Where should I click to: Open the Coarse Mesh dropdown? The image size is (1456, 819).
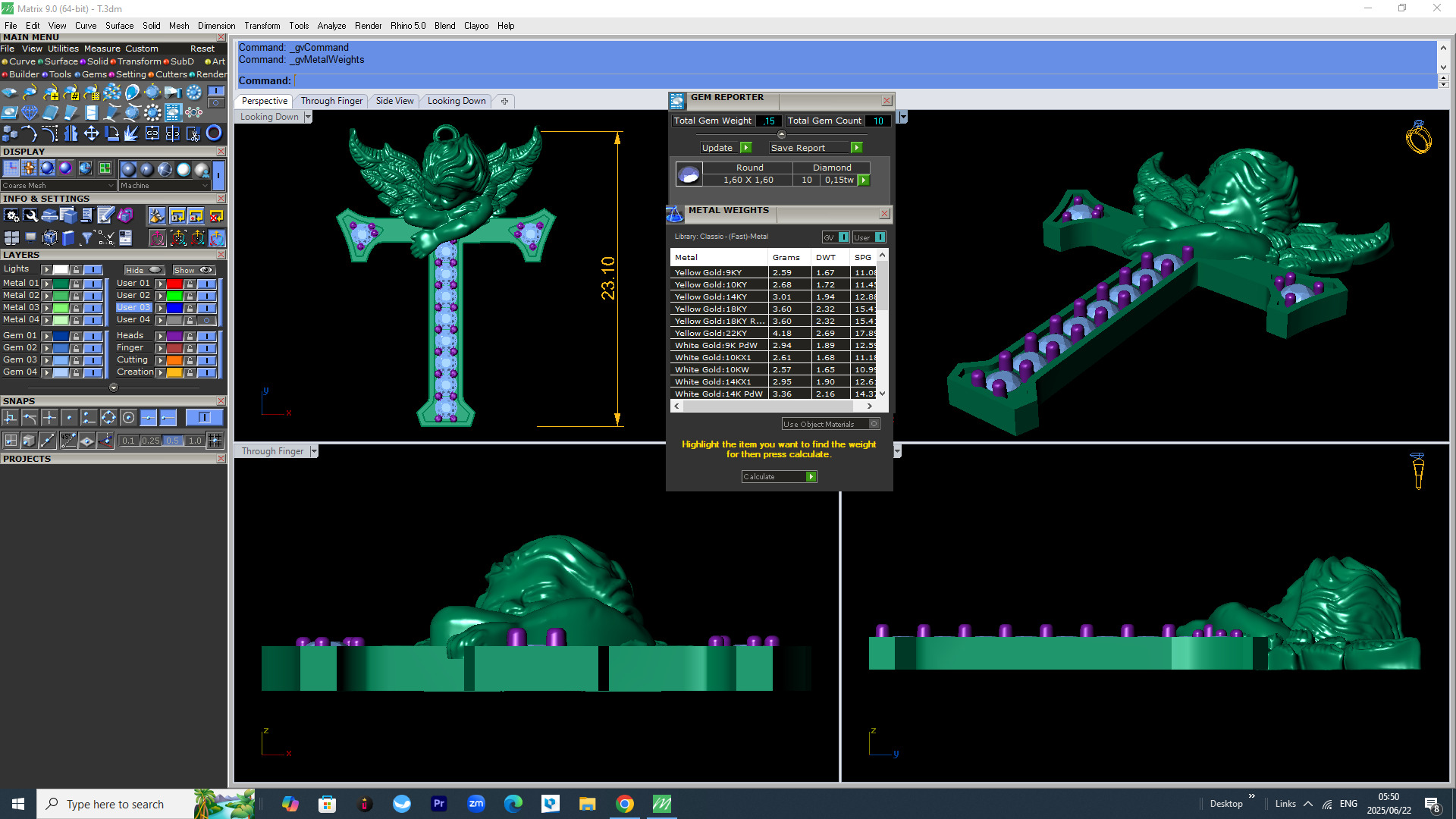(x=111, y=186)
